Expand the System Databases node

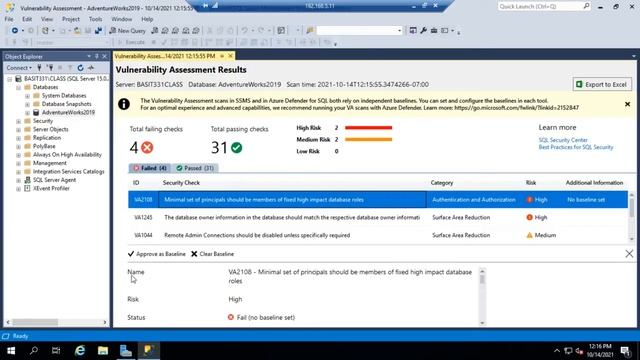27,96
